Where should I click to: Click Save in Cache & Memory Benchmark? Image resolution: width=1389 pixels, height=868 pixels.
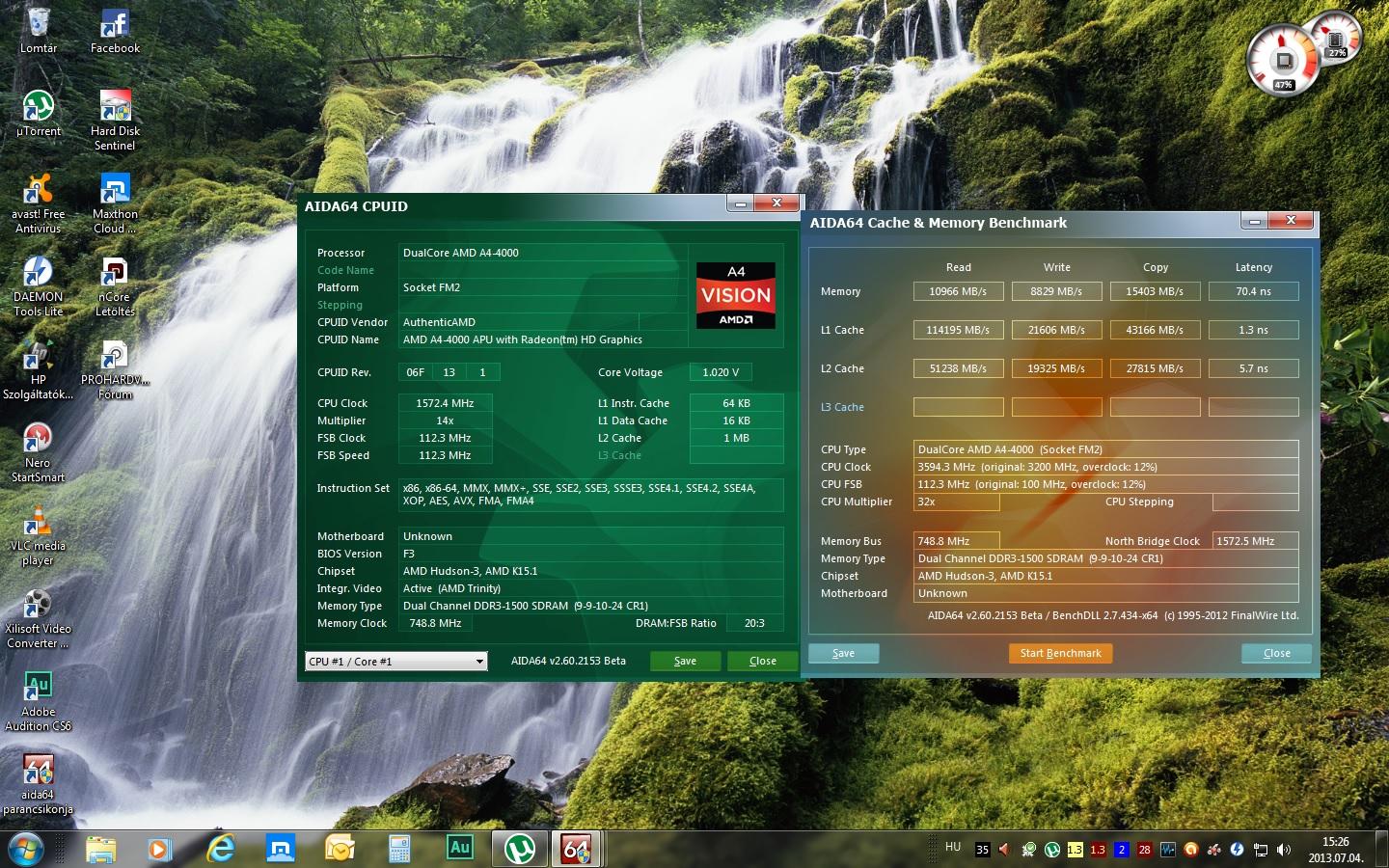843,653
